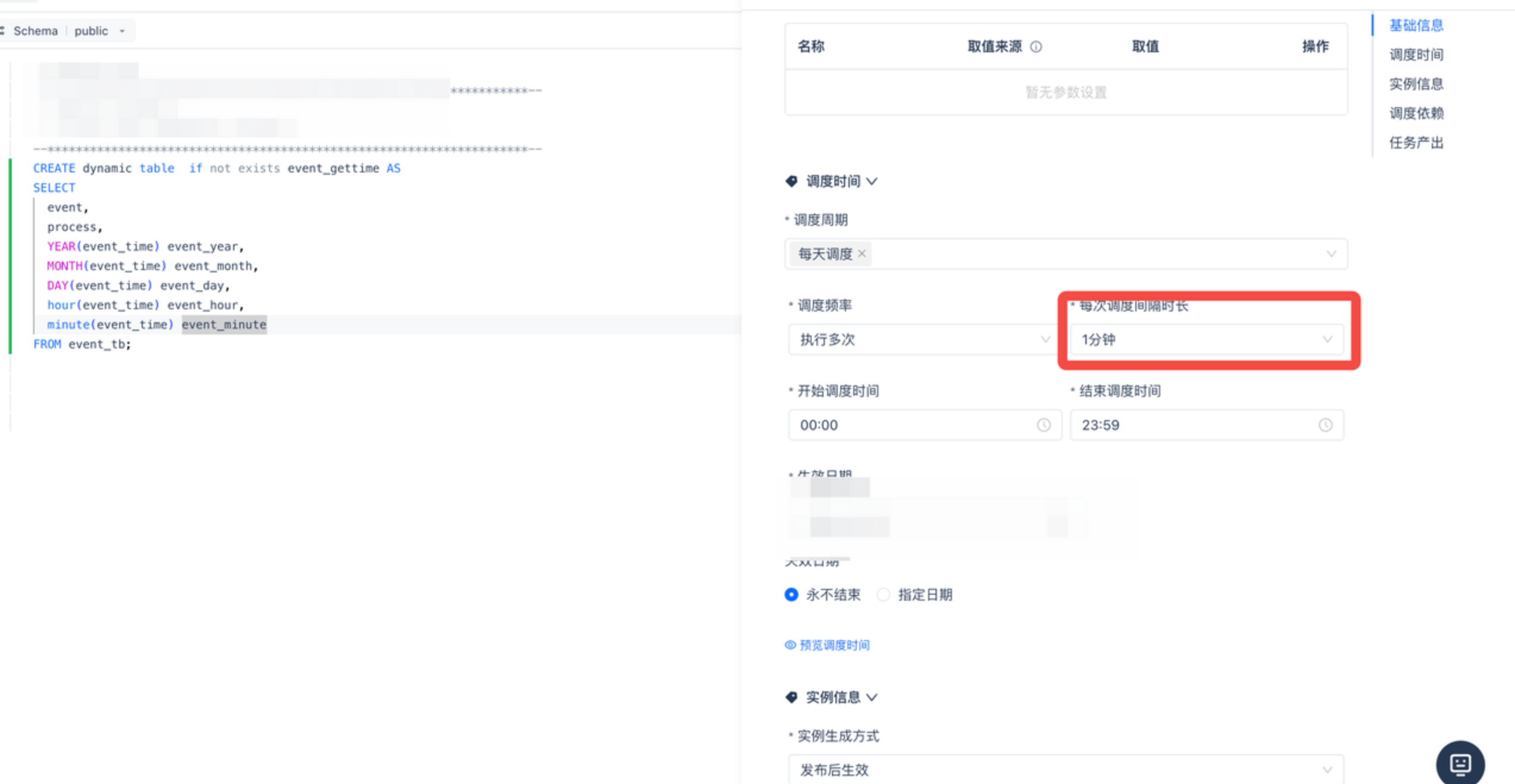This screenshot has height=784, width=1515.
Task: Remove the 每天调度 tag with its X
Action: point(862,254)
